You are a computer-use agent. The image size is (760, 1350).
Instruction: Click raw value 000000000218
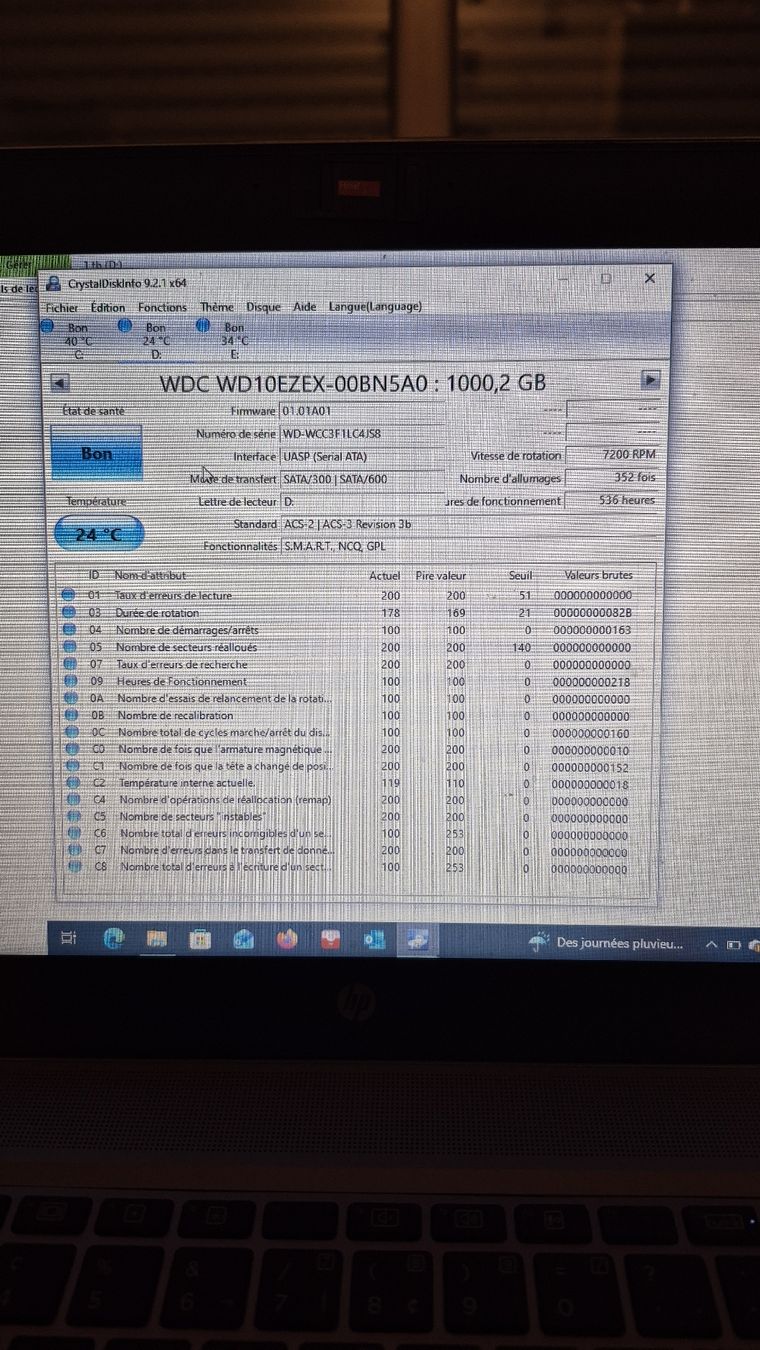click(591, 681)
